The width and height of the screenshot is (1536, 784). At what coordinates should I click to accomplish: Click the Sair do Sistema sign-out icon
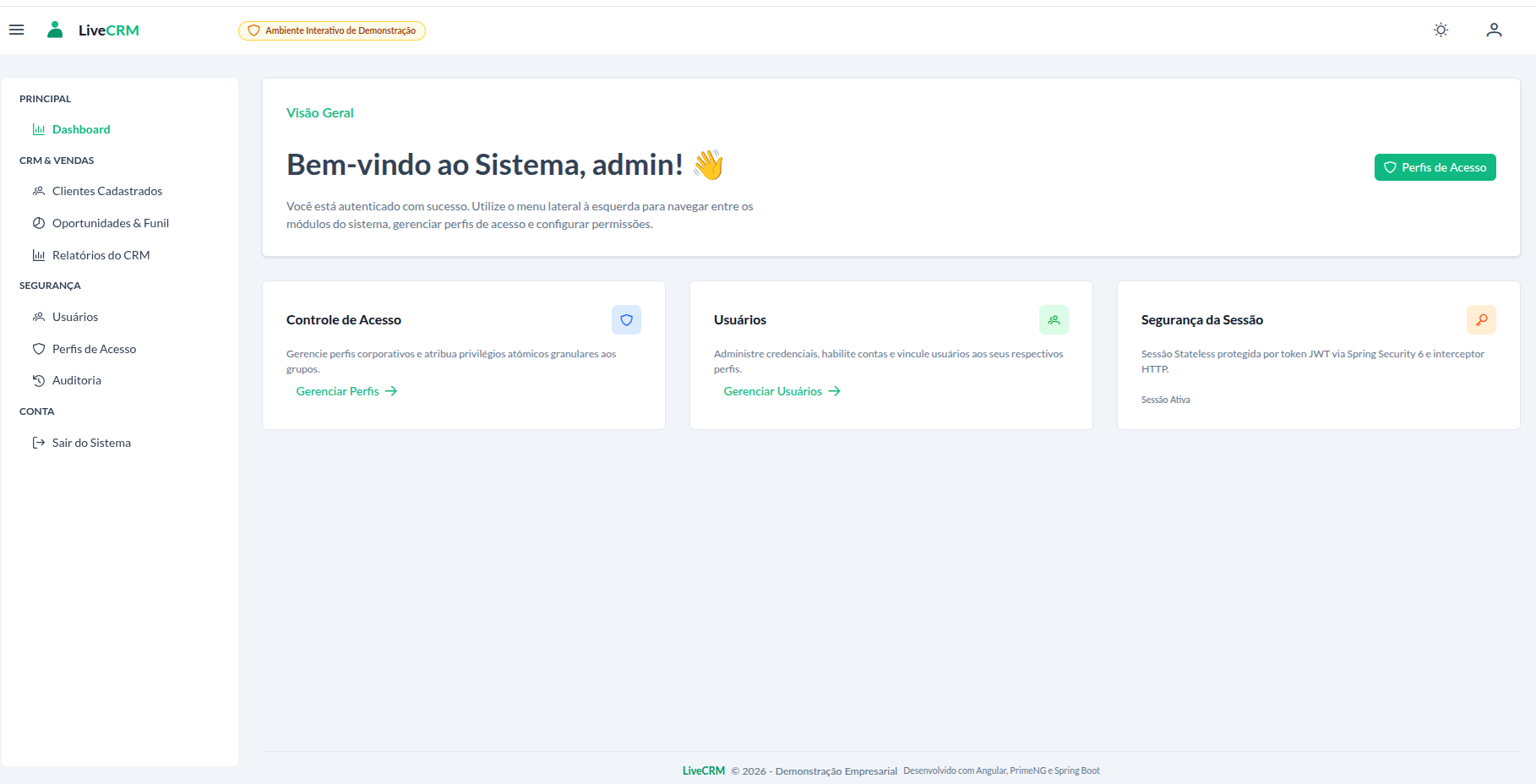(x=39, y=443)
